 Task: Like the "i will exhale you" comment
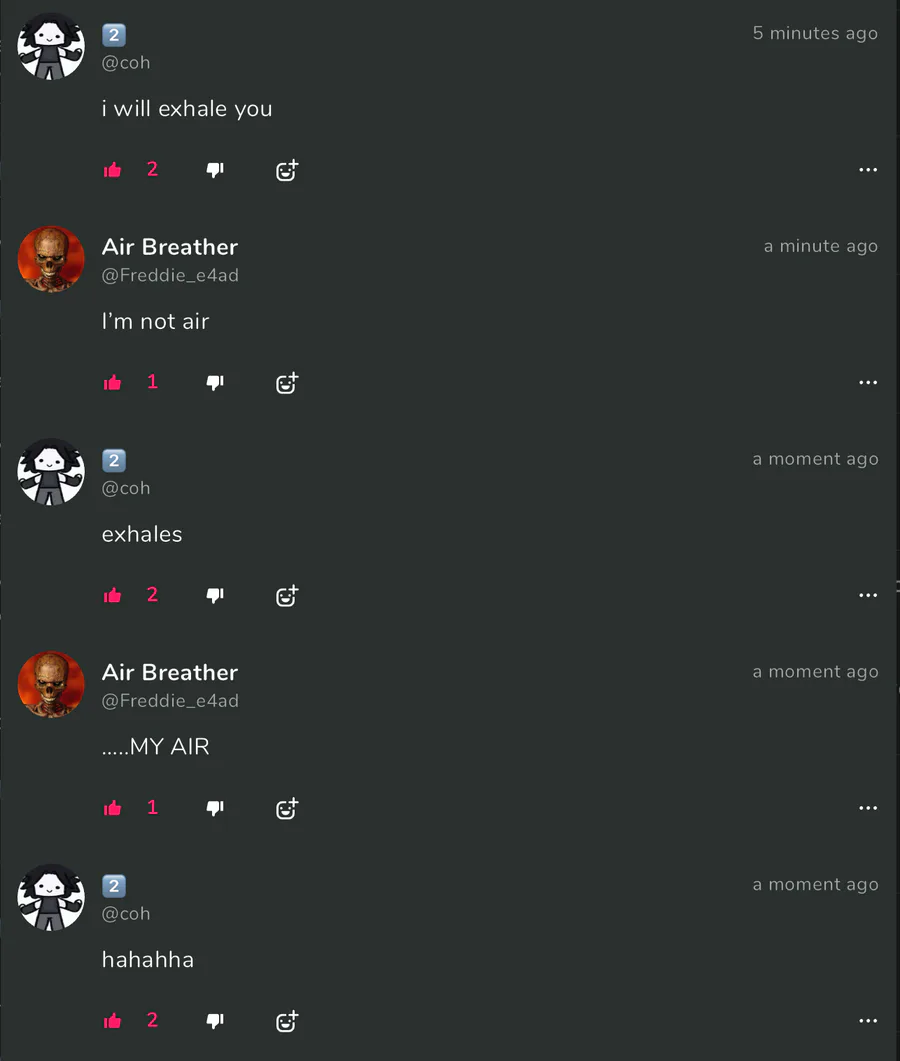click(112, 170)
